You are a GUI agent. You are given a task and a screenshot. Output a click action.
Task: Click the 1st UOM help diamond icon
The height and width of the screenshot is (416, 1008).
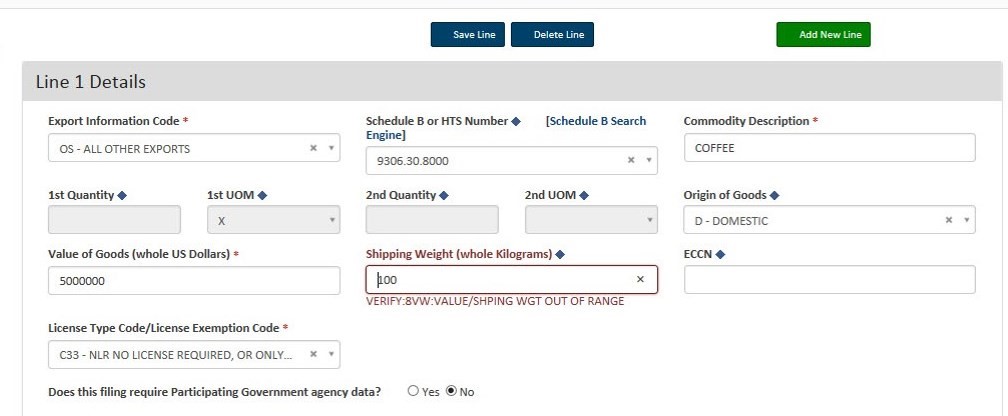[x=262, y=195]
